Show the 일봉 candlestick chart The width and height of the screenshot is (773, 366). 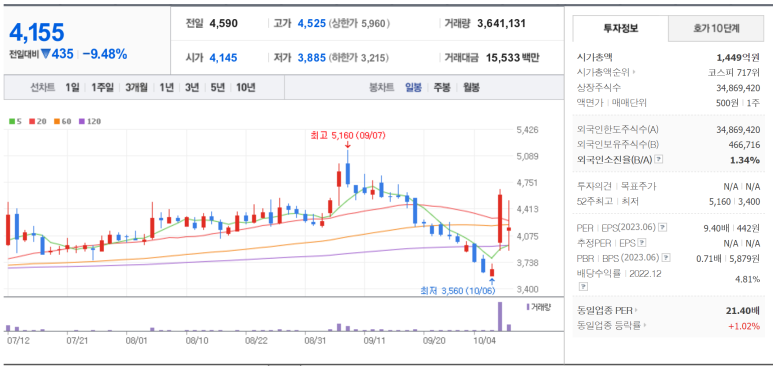coord(413,88)
